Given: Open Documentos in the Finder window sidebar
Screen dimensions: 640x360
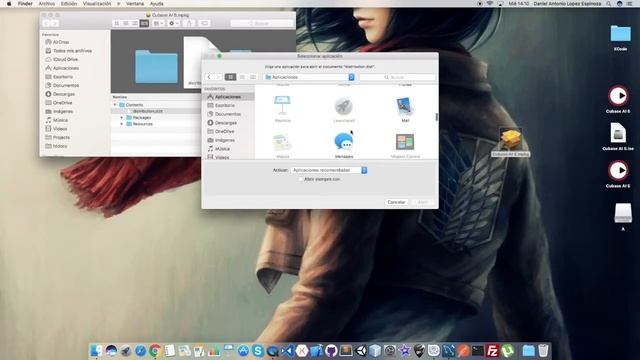Looking at the screenshot, I should (x=65, y=85).
